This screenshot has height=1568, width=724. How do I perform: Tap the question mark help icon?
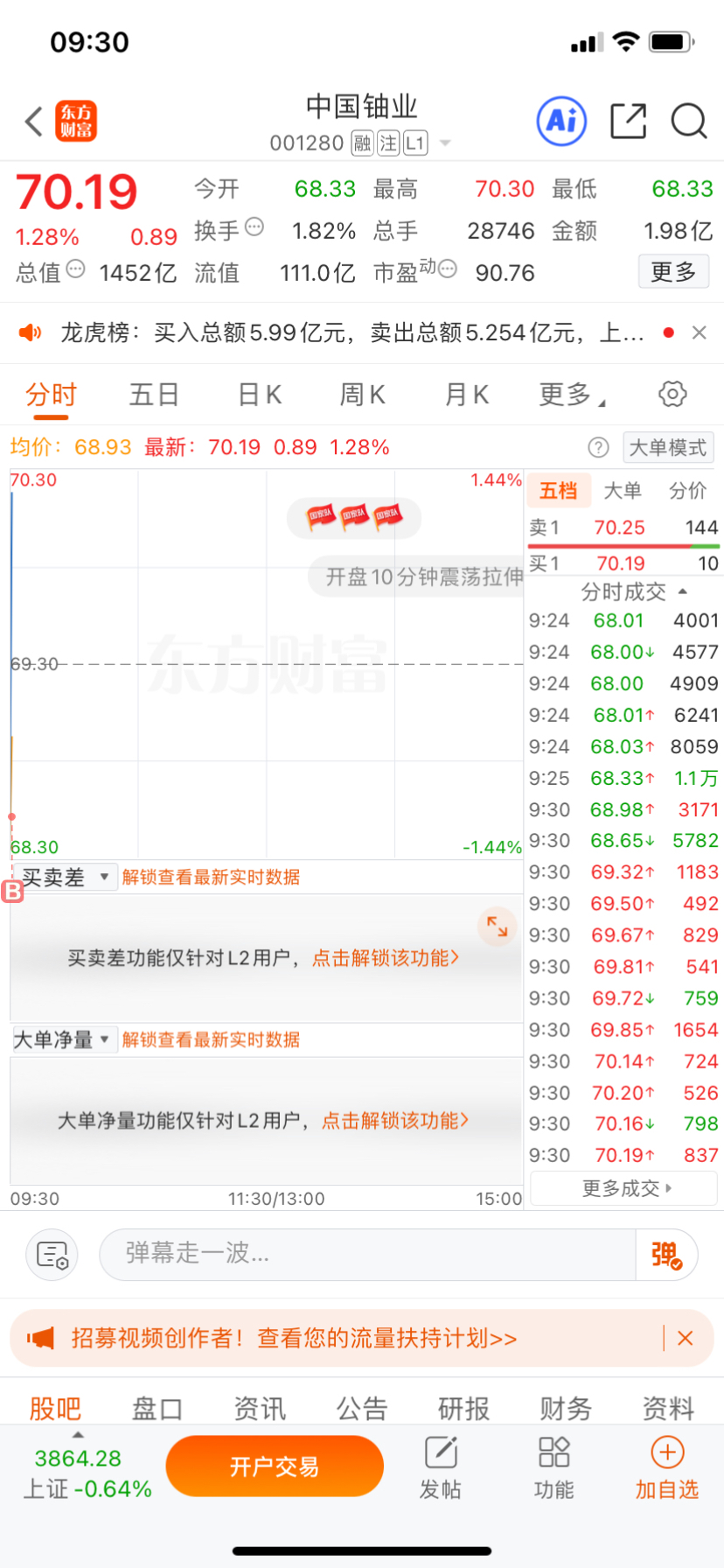[x=598, y=448]
